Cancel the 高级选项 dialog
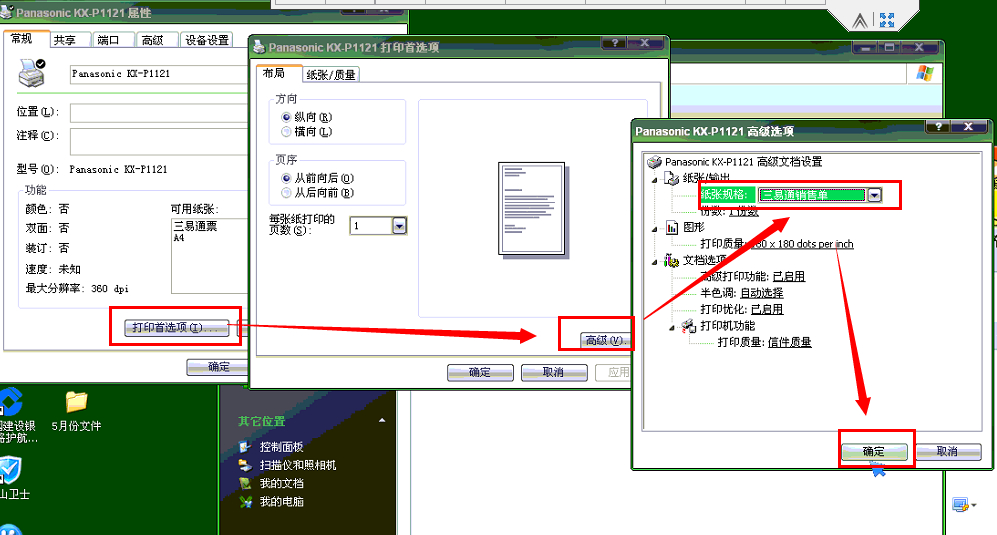 [947, 451]
